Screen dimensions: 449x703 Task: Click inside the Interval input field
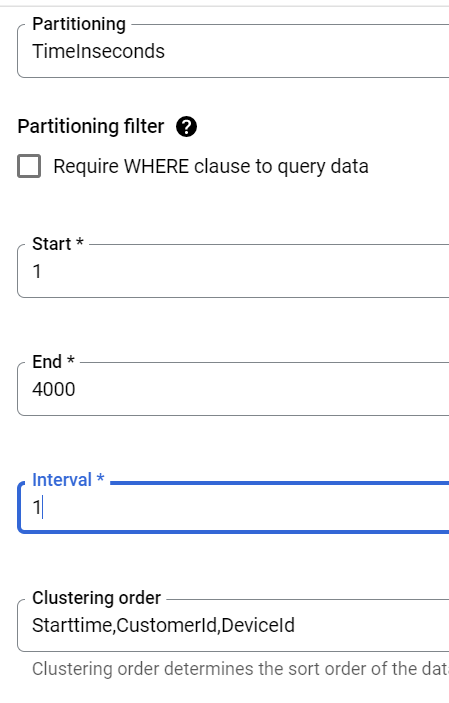pyautogui.click(x=233, y=508)
